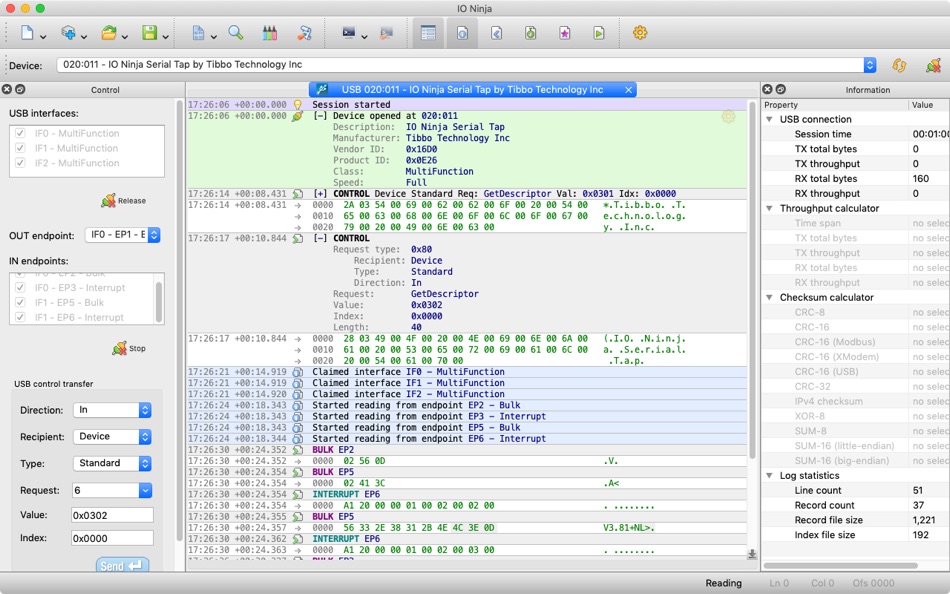Click the green Save floppy disk icon
The height and width of the screenshot is (594, 950).
point(150,33)
